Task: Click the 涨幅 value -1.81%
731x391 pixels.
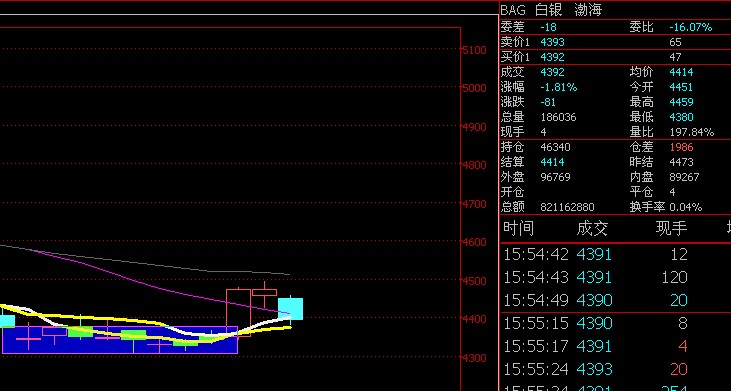Action: pos(559,87)
